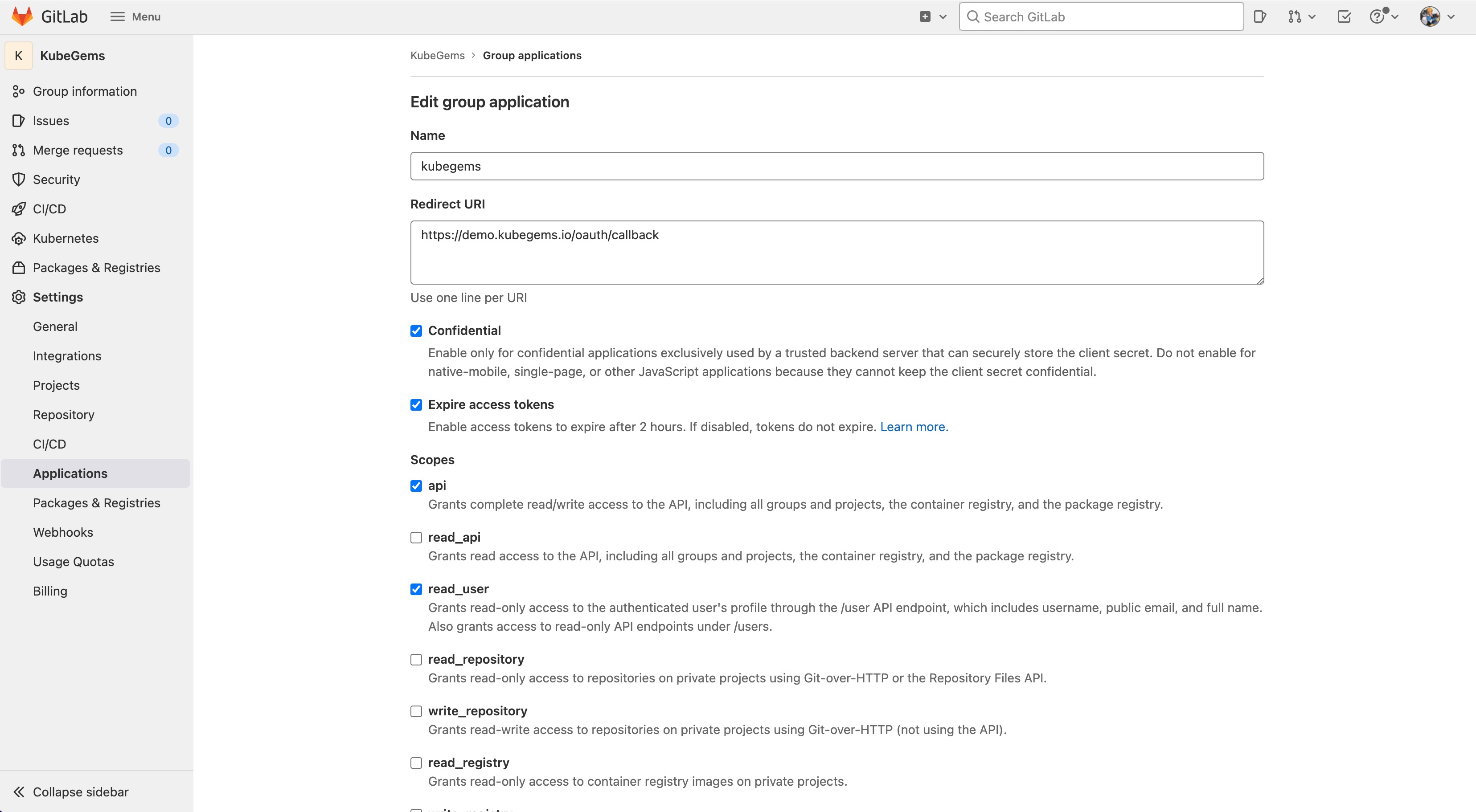Click the Collapse sidebar label
The width and height of the screenshot is (1476, 812).
pyautogui.click(x=81, y=792)
